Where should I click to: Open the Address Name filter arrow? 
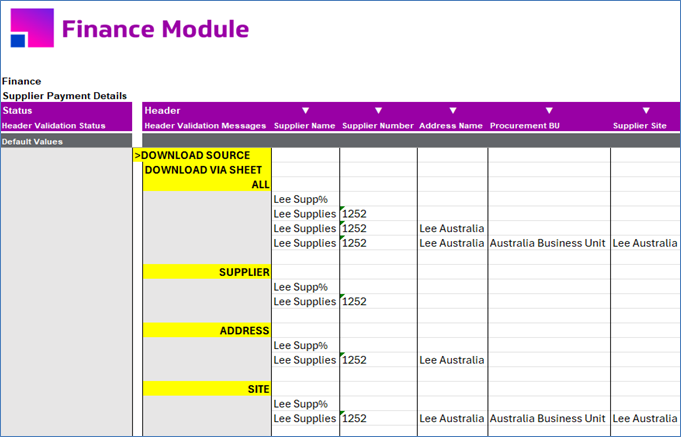pyautogui.click(x=453, y=111)
